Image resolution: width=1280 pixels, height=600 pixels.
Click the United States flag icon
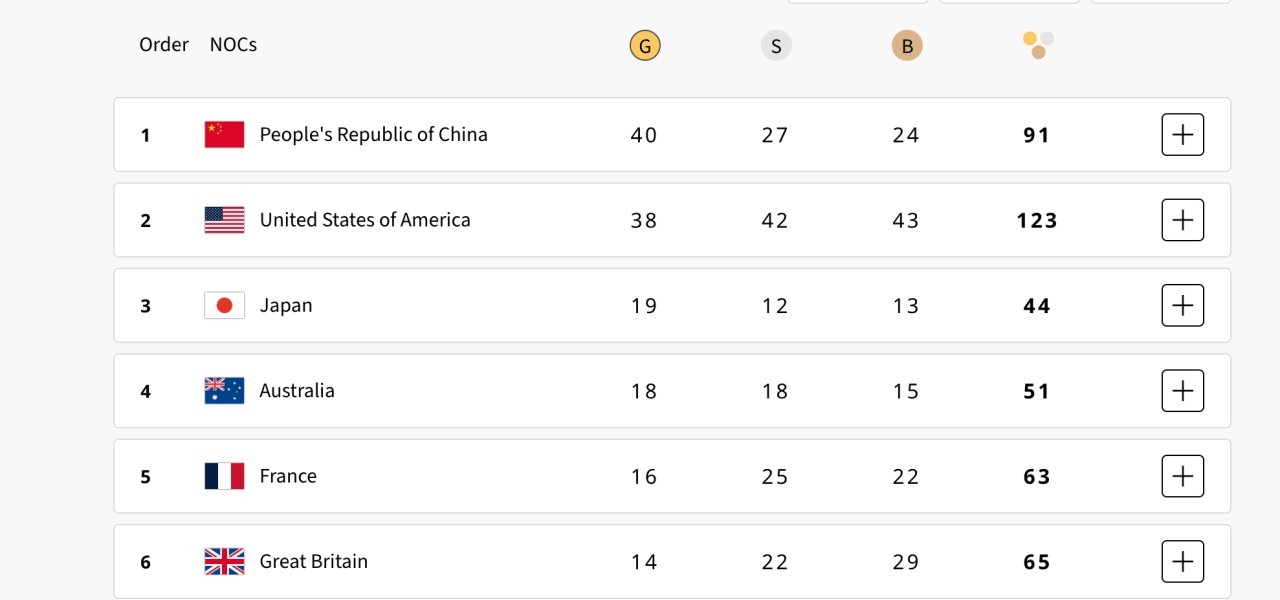[x=224, y=220]
